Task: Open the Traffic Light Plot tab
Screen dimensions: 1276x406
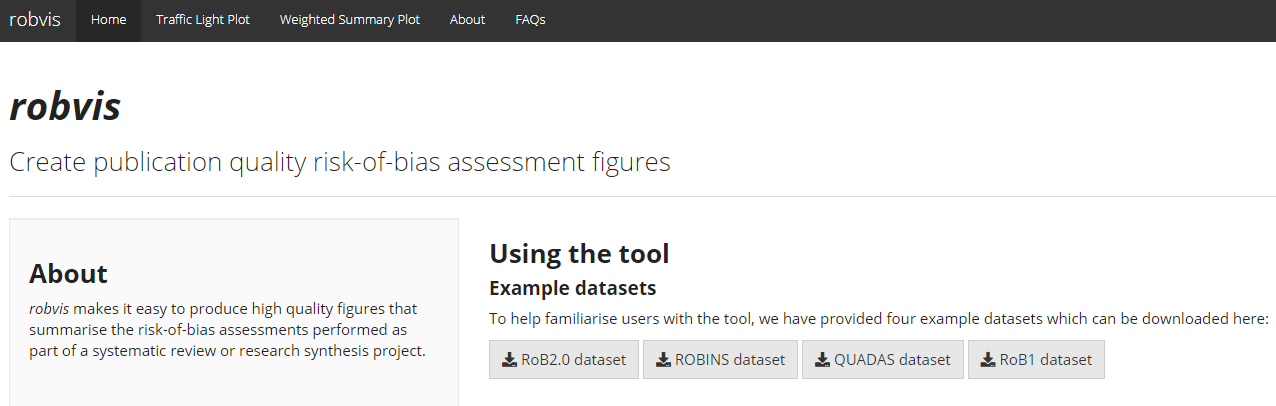Action: coord(203,20)
